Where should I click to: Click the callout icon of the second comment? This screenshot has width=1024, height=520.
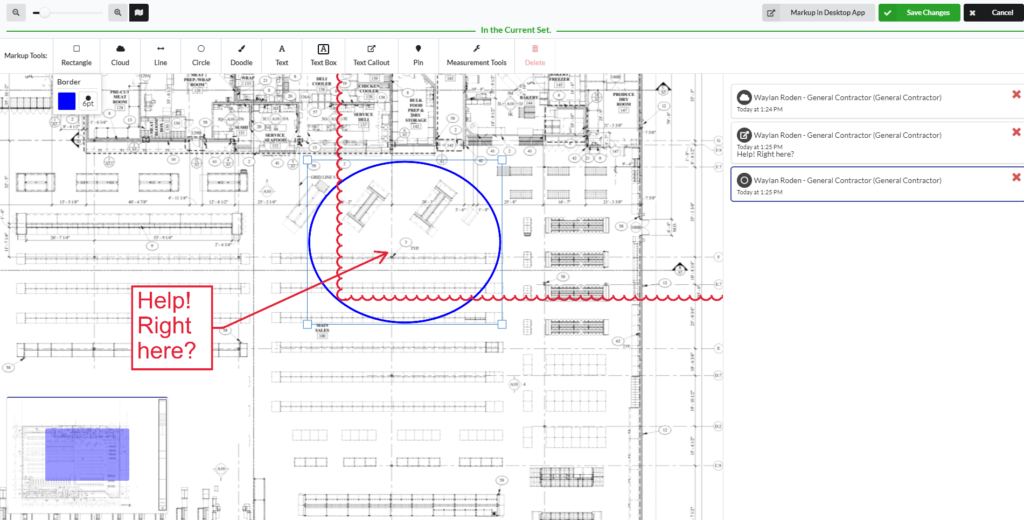click(x=744, y=135)
